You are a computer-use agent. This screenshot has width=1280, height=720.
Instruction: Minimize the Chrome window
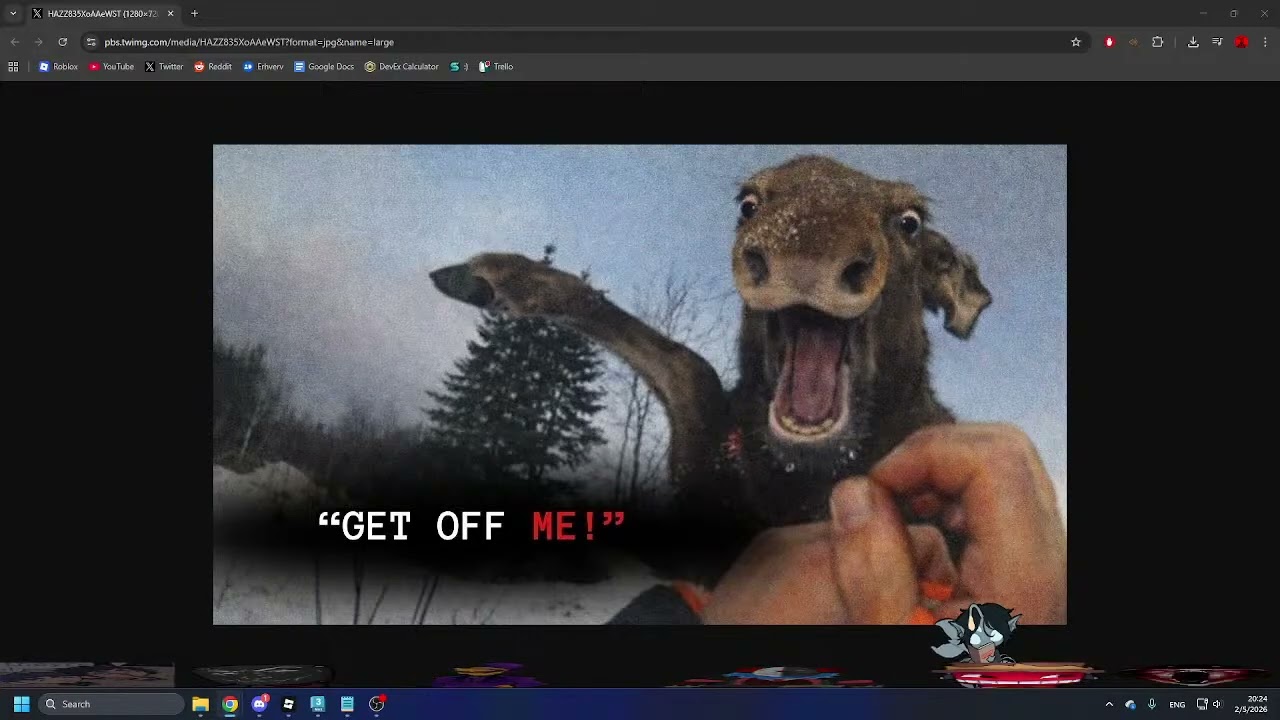(1203, 14)
